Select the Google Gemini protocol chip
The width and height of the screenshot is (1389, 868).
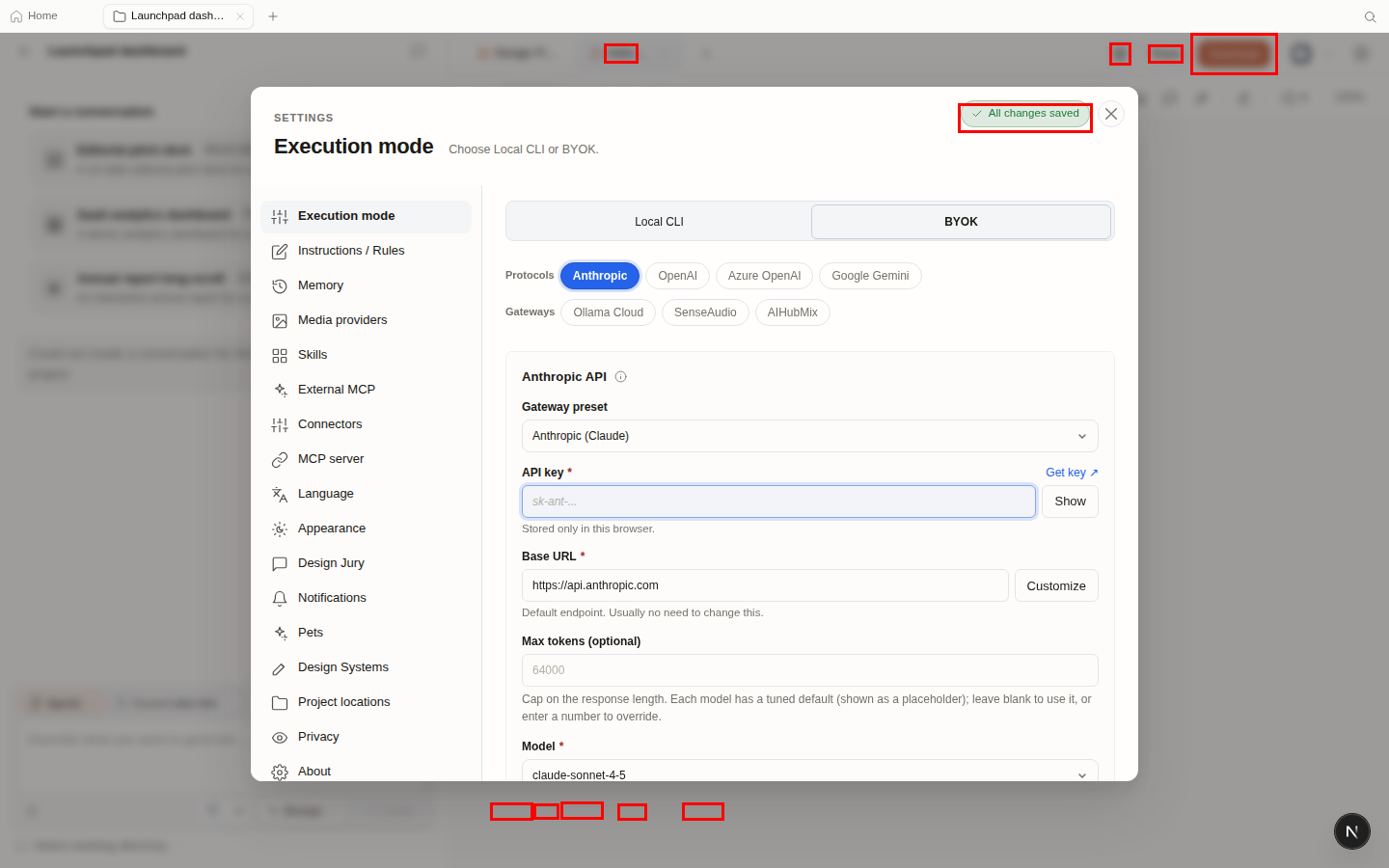point(870,276)
